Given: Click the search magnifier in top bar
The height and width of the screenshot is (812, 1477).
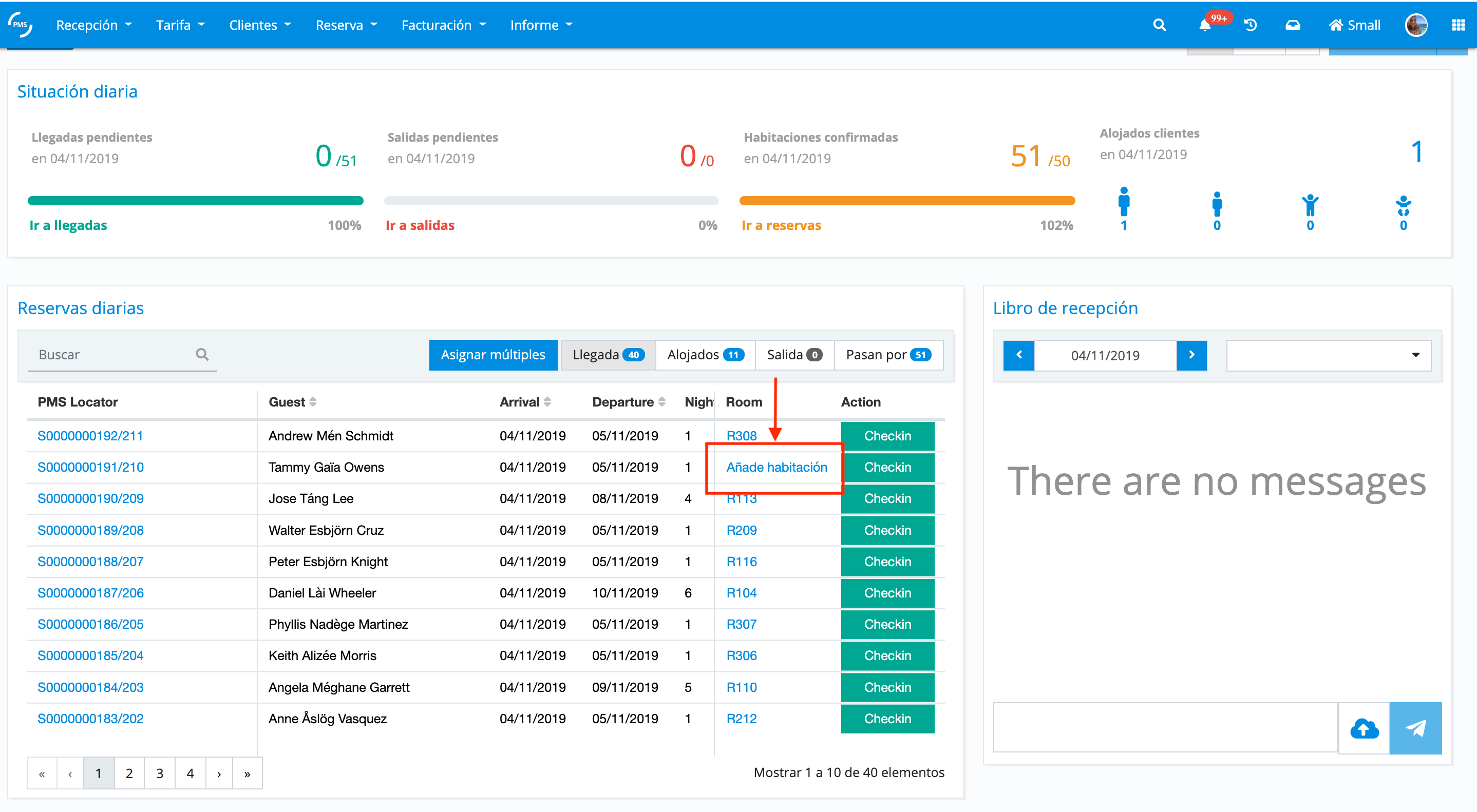Looking at the screenshot, I should [x=1159, y=25].
